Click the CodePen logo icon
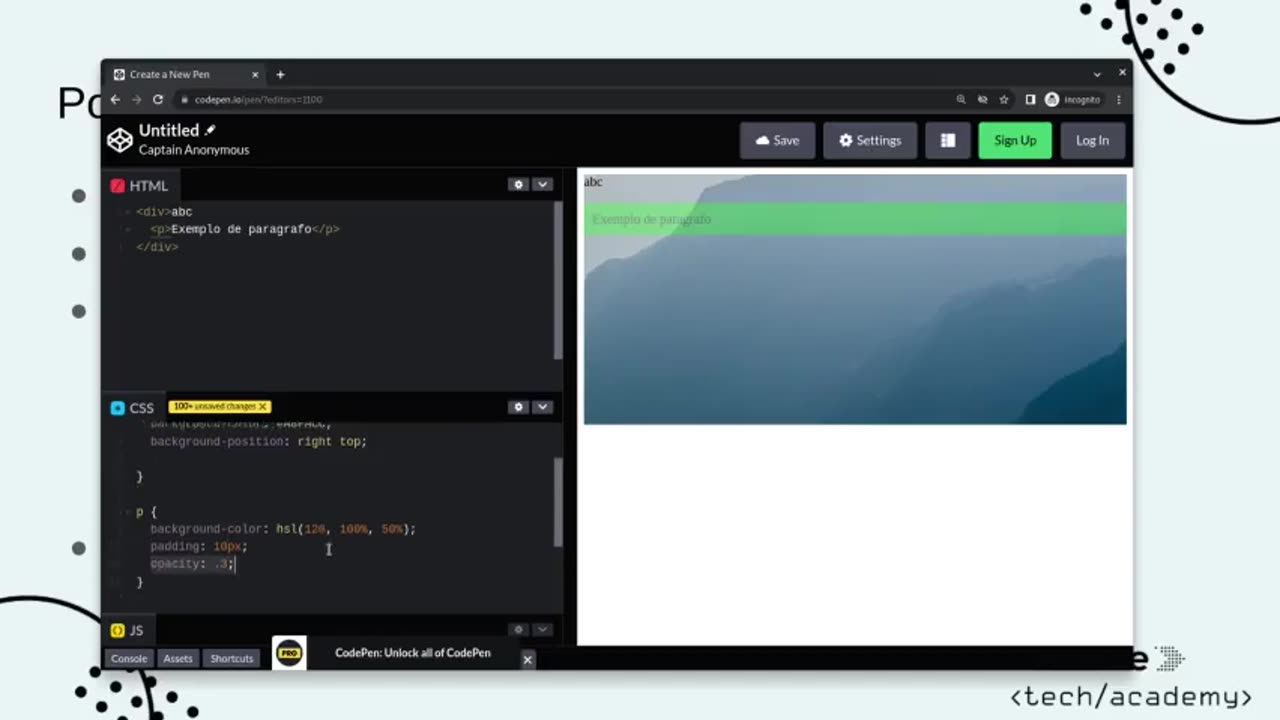 120,140
